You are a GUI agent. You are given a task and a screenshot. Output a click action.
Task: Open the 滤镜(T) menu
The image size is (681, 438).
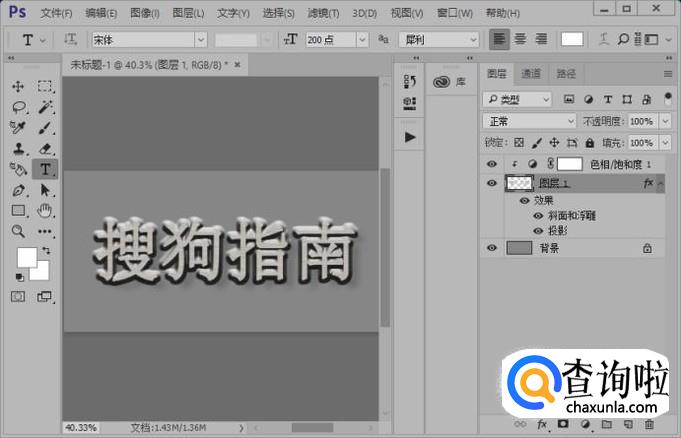321,13
